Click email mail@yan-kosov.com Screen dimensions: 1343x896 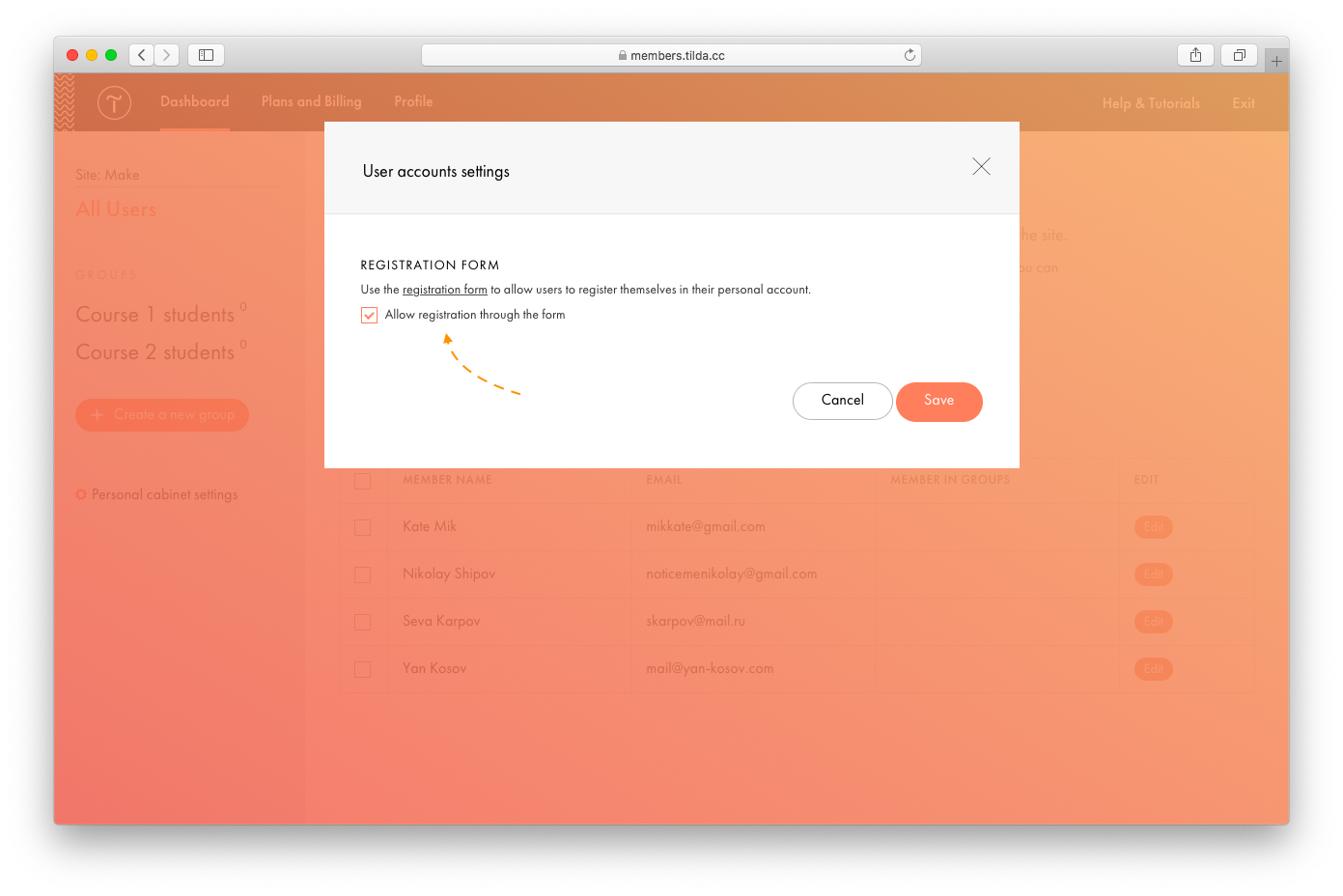(x=710, y=668)
